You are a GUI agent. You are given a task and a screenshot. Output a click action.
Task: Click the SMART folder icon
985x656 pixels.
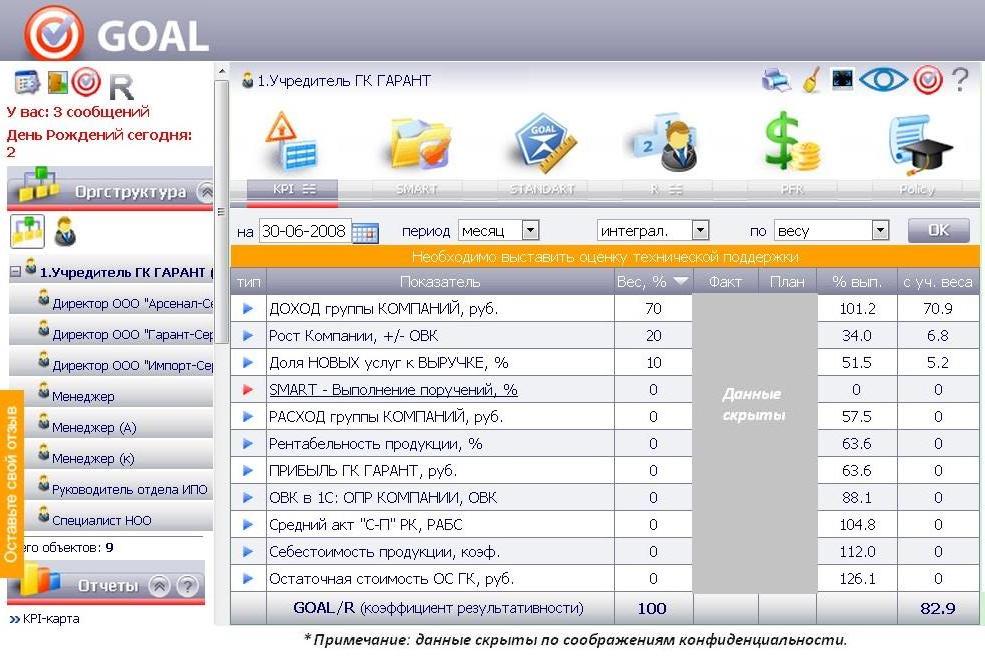[419, 144]
